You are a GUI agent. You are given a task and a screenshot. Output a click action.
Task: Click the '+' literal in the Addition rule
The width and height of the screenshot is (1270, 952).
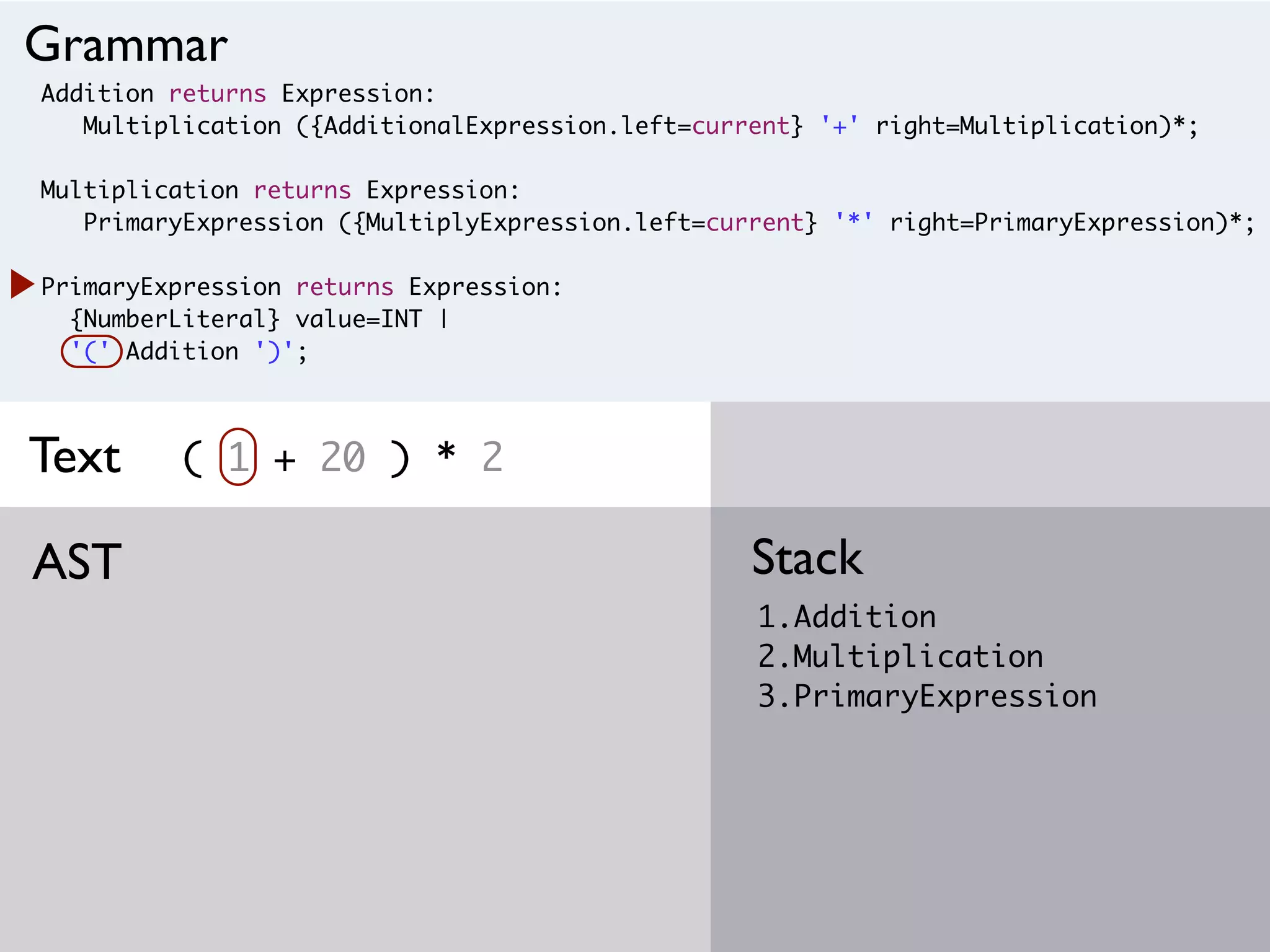[x=840, y=126]
